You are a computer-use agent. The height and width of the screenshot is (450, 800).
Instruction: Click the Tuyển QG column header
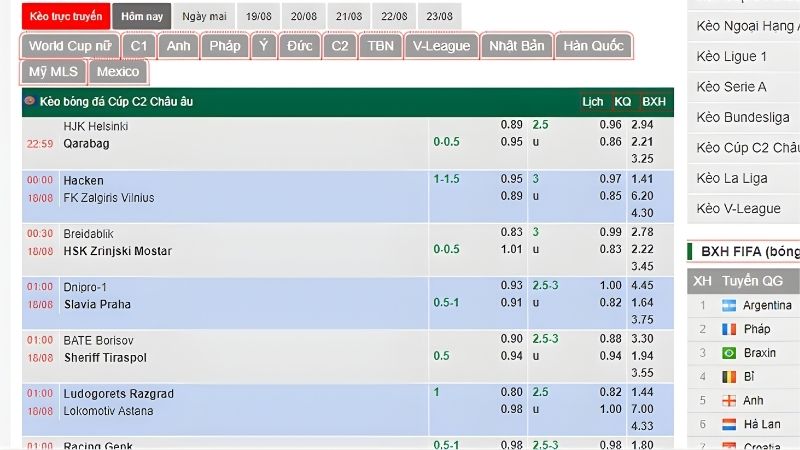tap(752, 281)
